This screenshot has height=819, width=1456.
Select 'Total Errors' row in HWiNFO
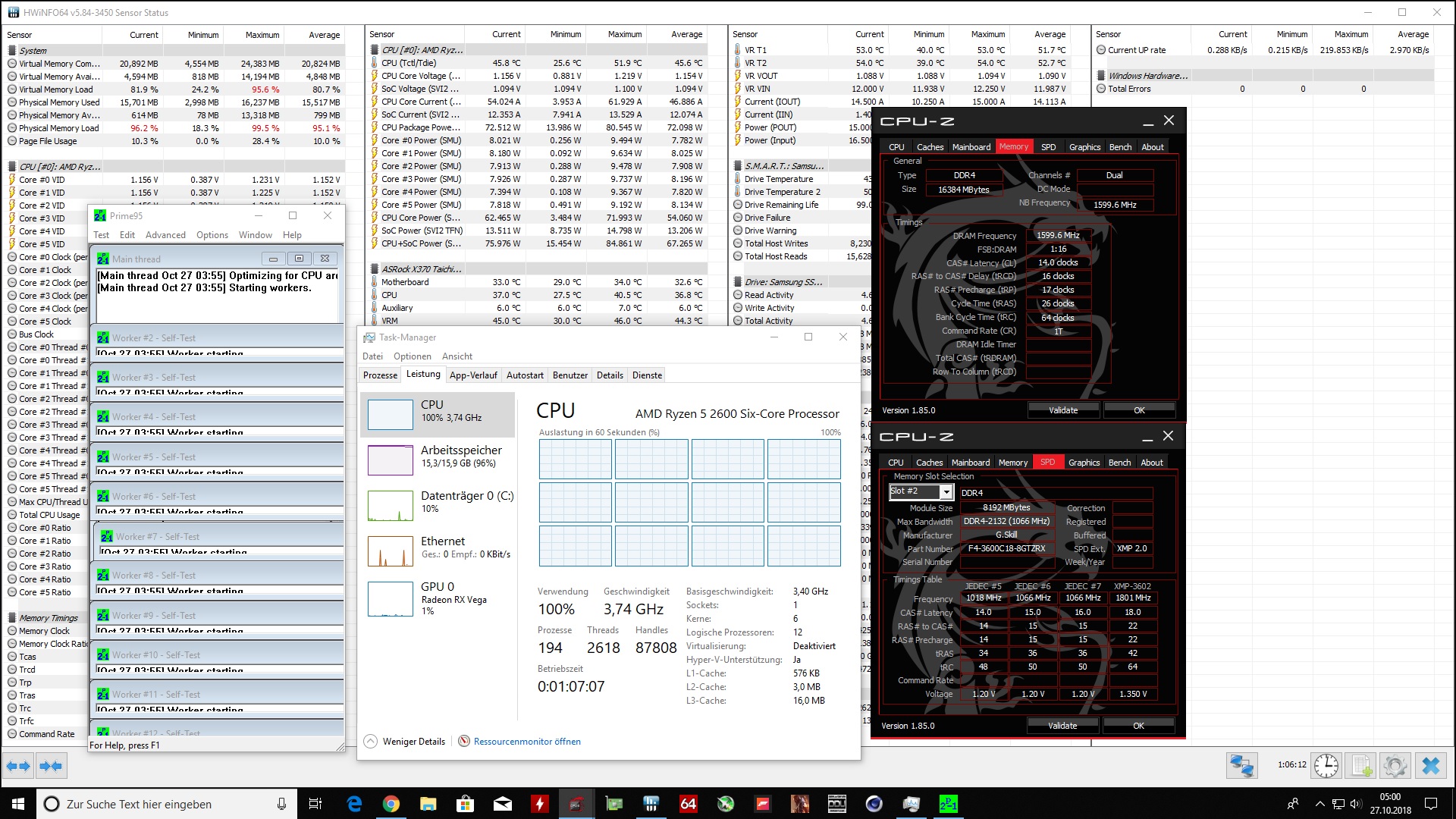coord(1264,89)
